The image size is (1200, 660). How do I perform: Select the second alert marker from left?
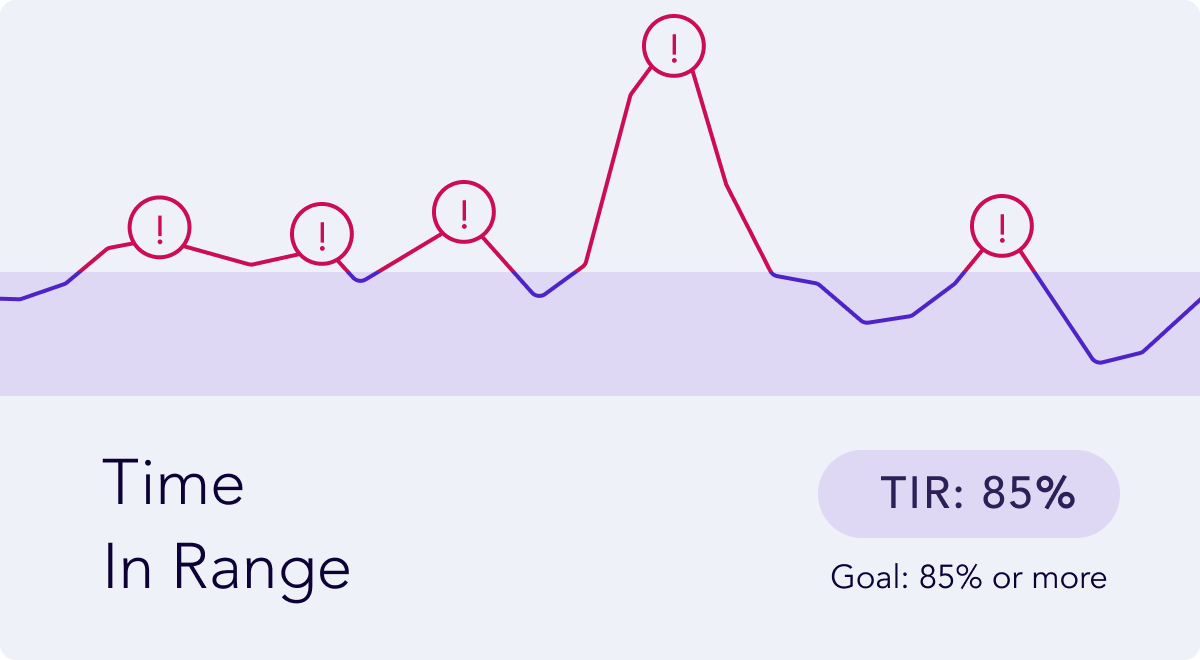coord(322,234)
